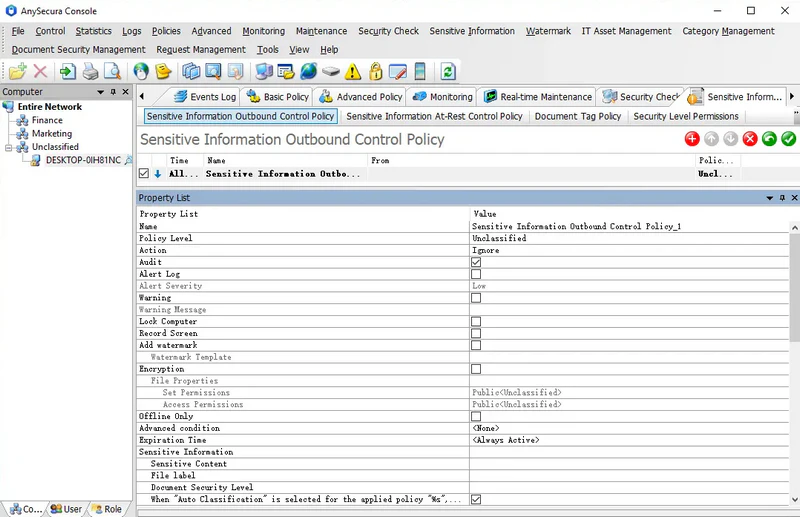Click the computers network toolbar icon
Viewport: 800px width, 517px height.
click(264, 71)
